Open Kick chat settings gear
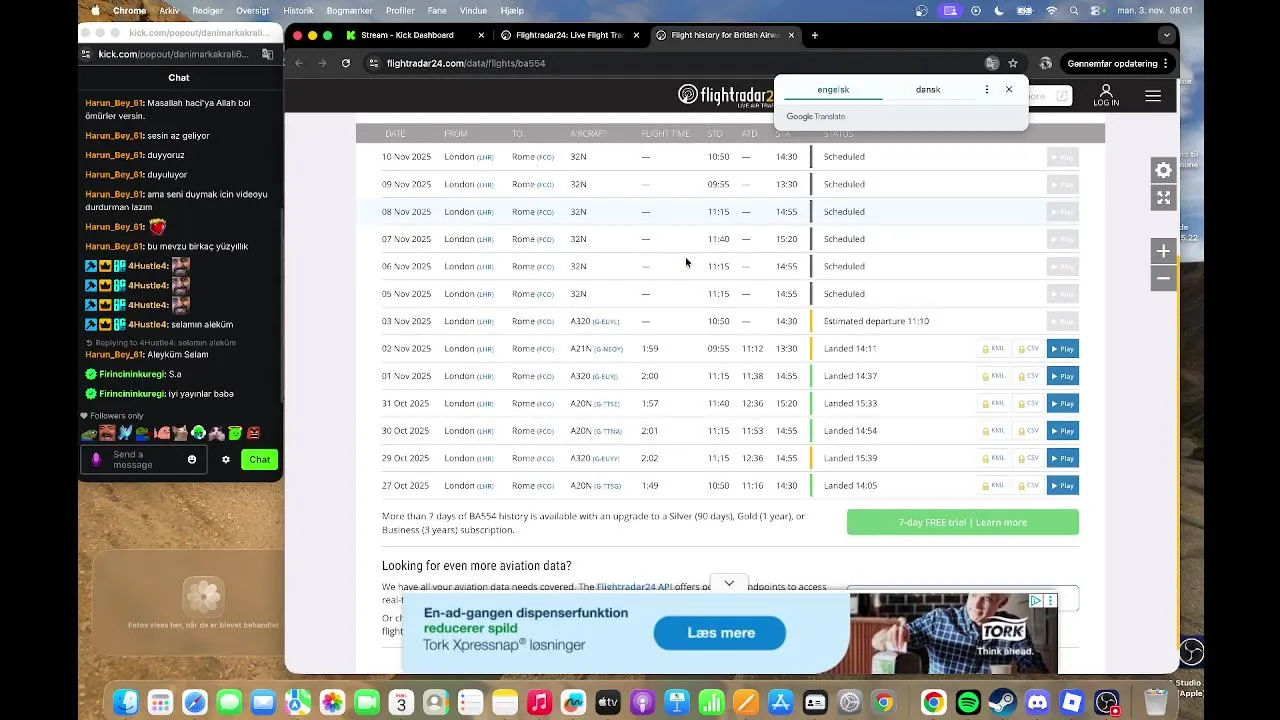 pyautogui.click(x=226, y=459)
